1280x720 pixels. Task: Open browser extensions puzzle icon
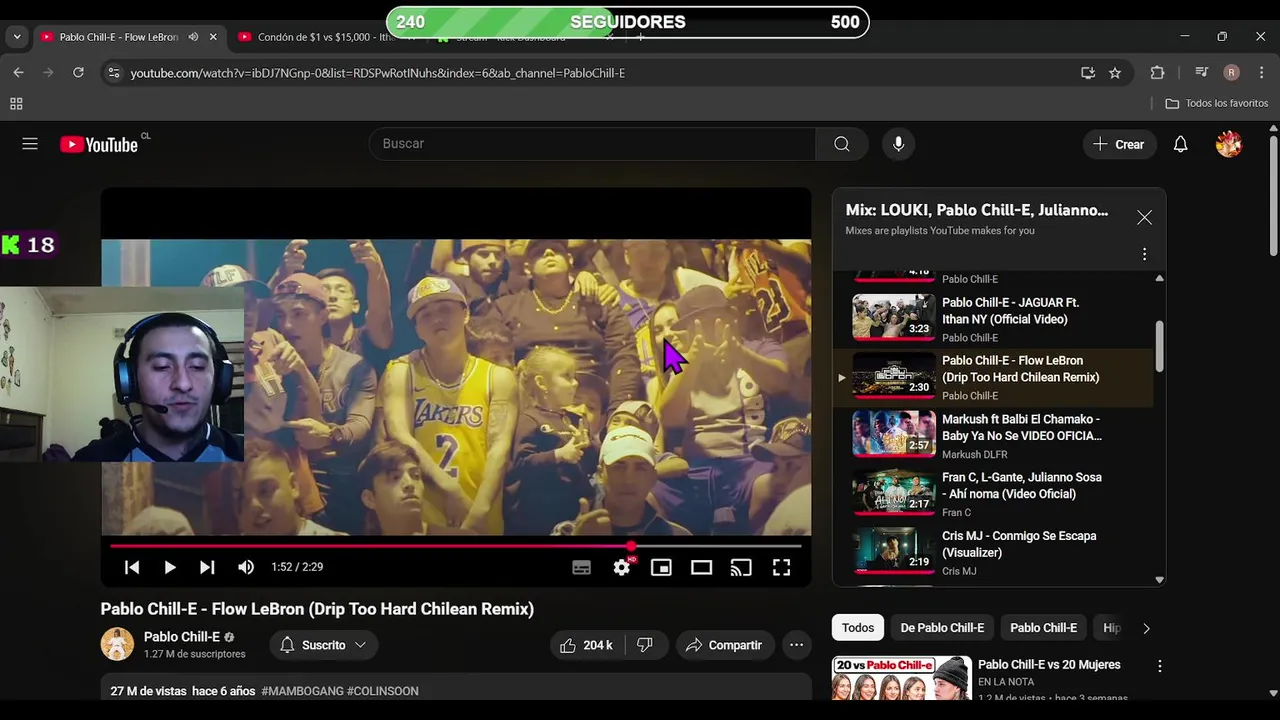pyautogui.click(x=1157, y=73)
